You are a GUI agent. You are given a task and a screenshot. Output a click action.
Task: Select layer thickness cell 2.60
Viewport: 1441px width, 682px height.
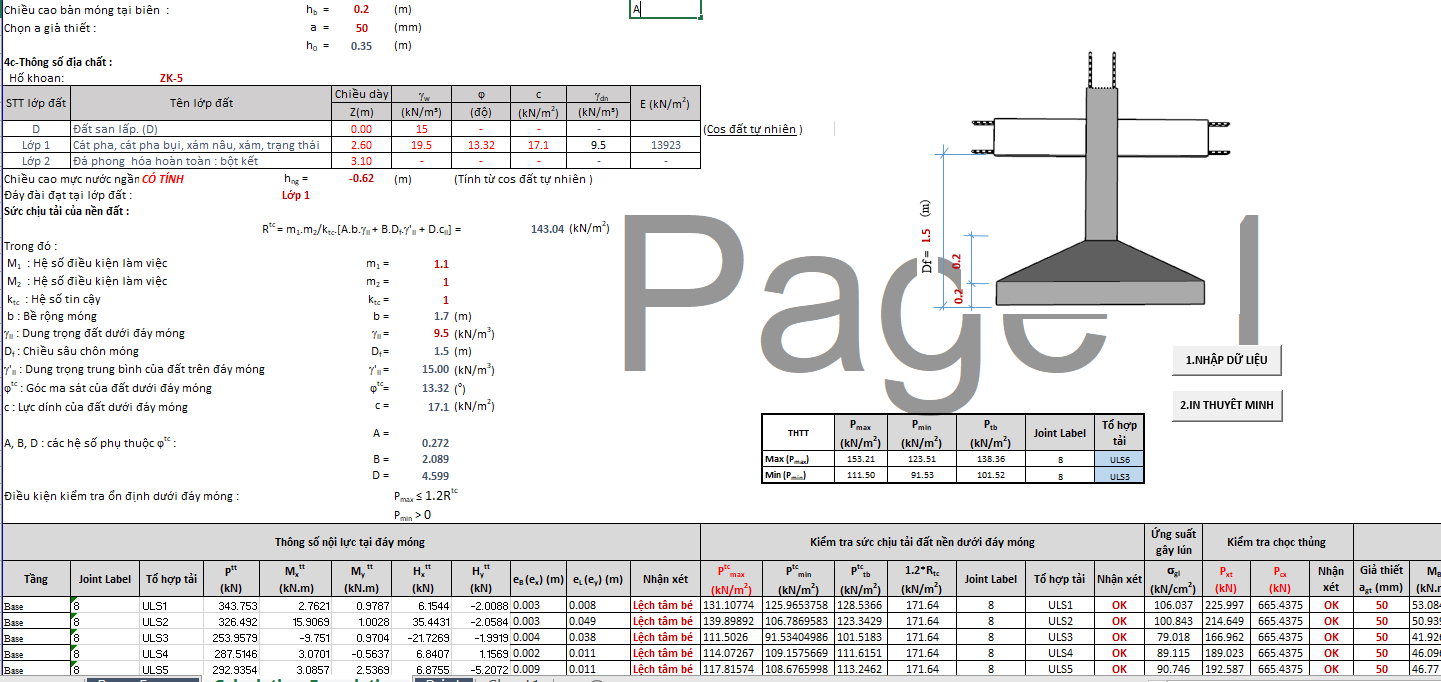(x=361, y=145)
